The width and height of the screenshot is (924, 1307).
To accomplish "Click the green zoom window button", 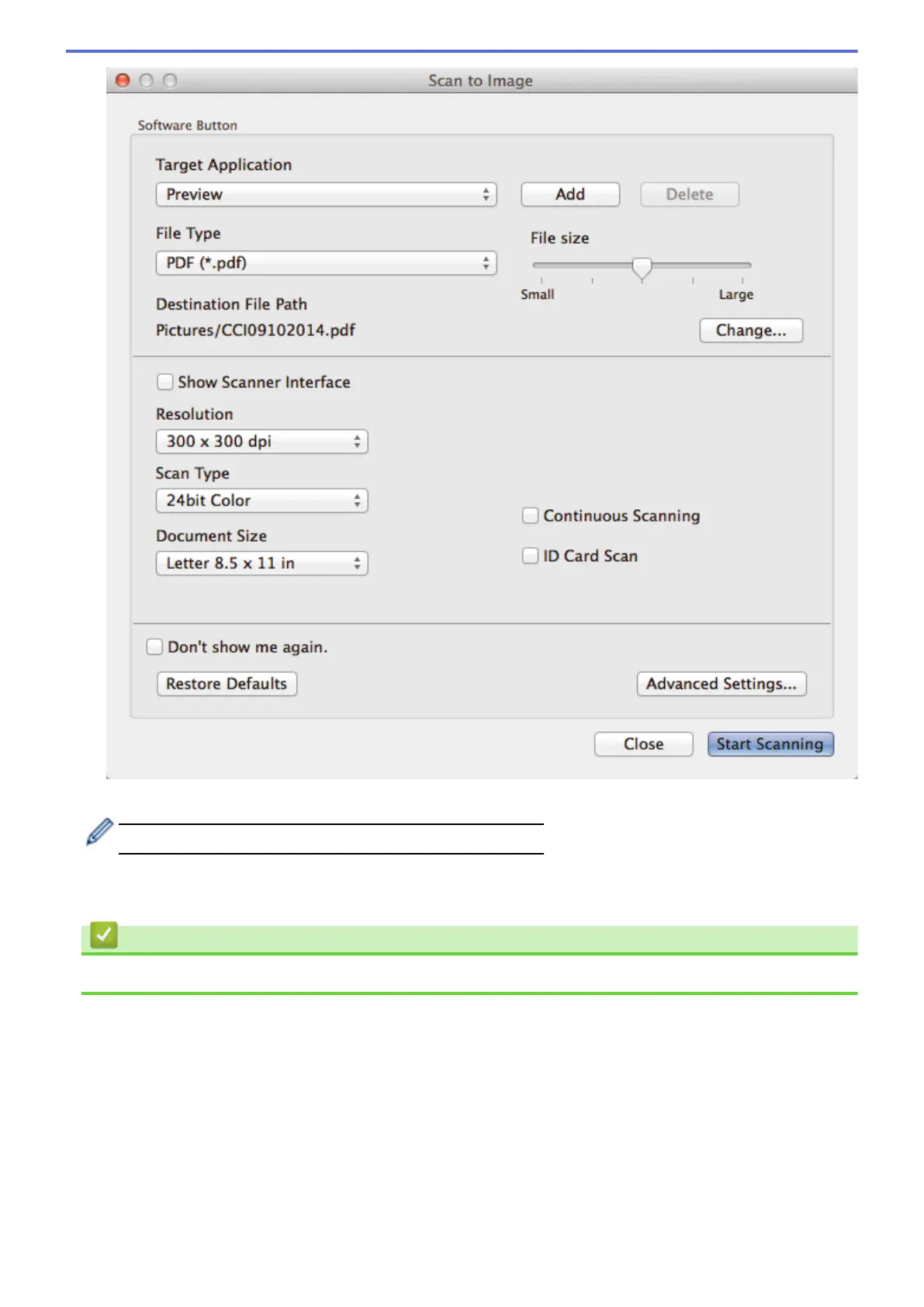I will 170,80.
